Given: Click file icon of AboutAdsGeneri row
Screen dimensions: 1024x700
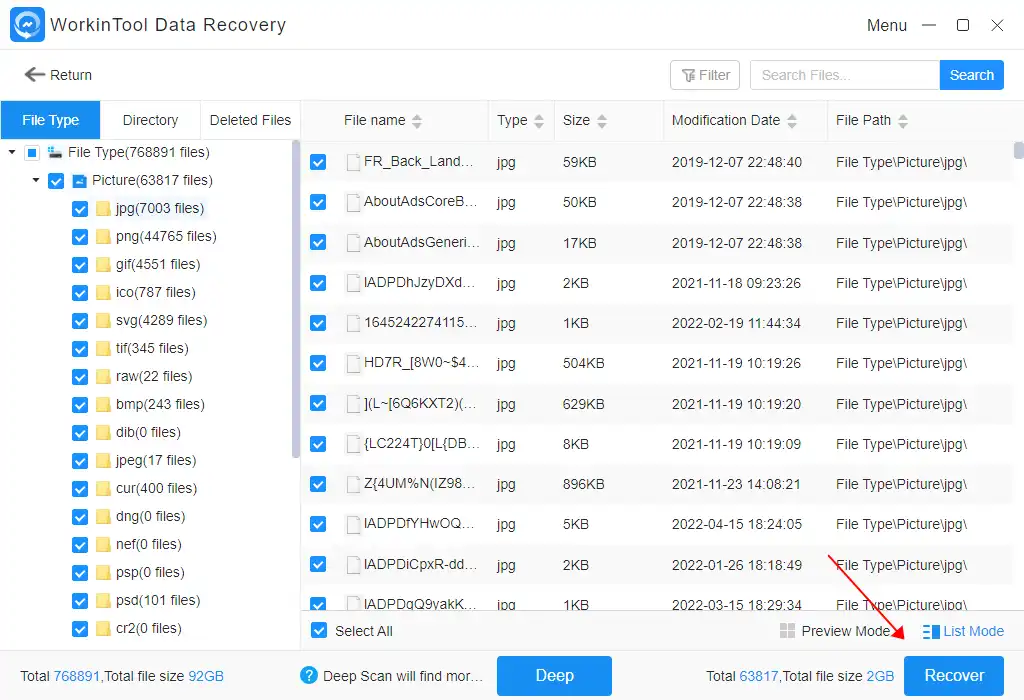Looking at the screenshot, I should (x=353, y=243).
